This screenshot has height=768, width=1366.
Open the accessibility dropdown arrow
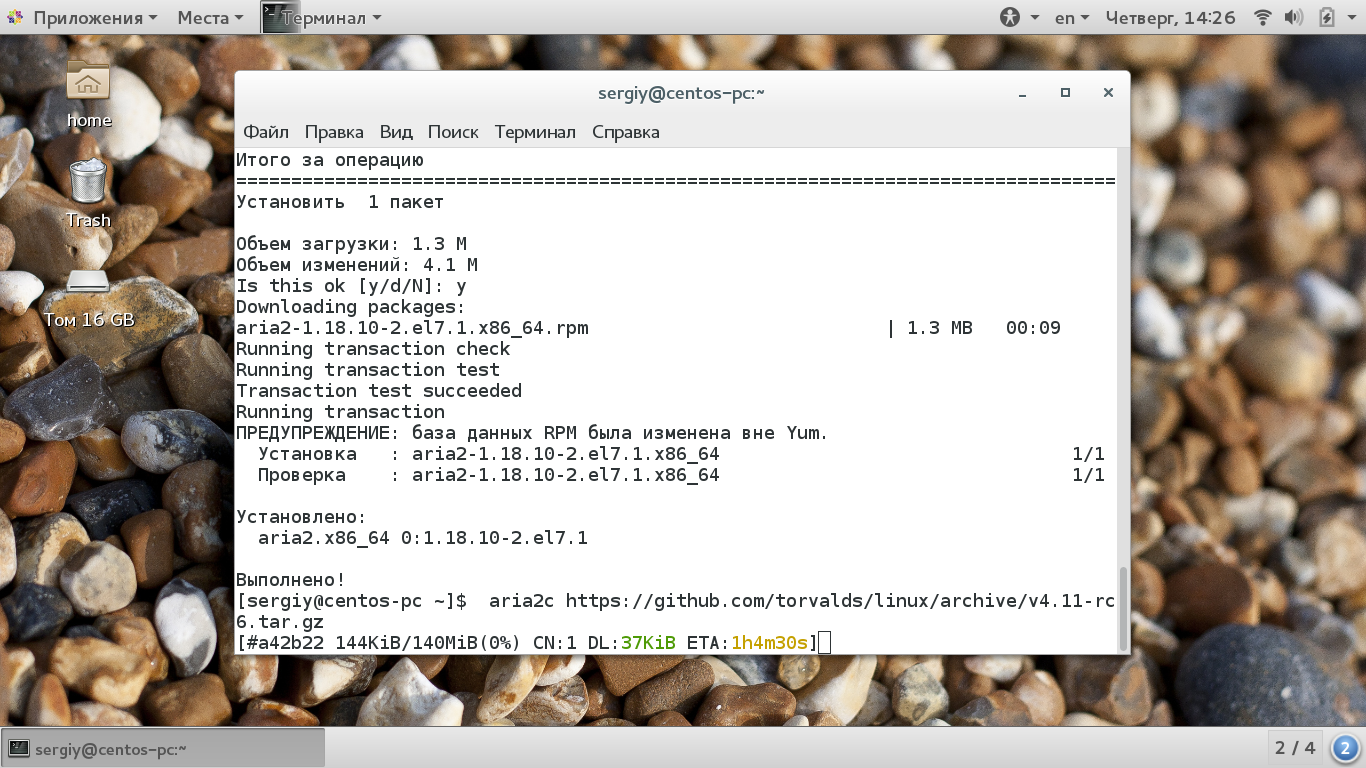point(1034,18)
